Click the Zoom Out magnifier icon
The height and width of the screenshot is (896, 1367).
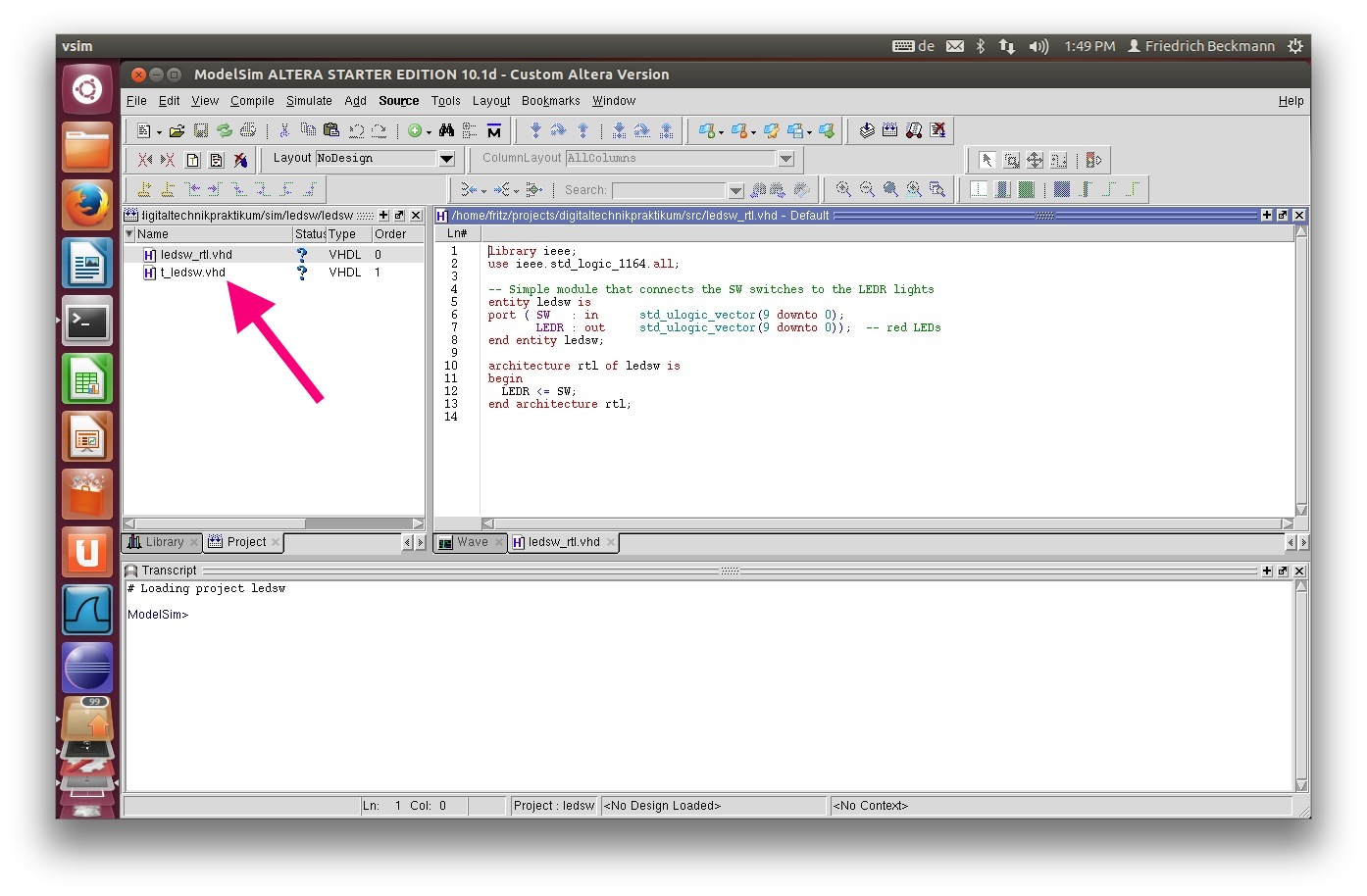coord(867,189)
